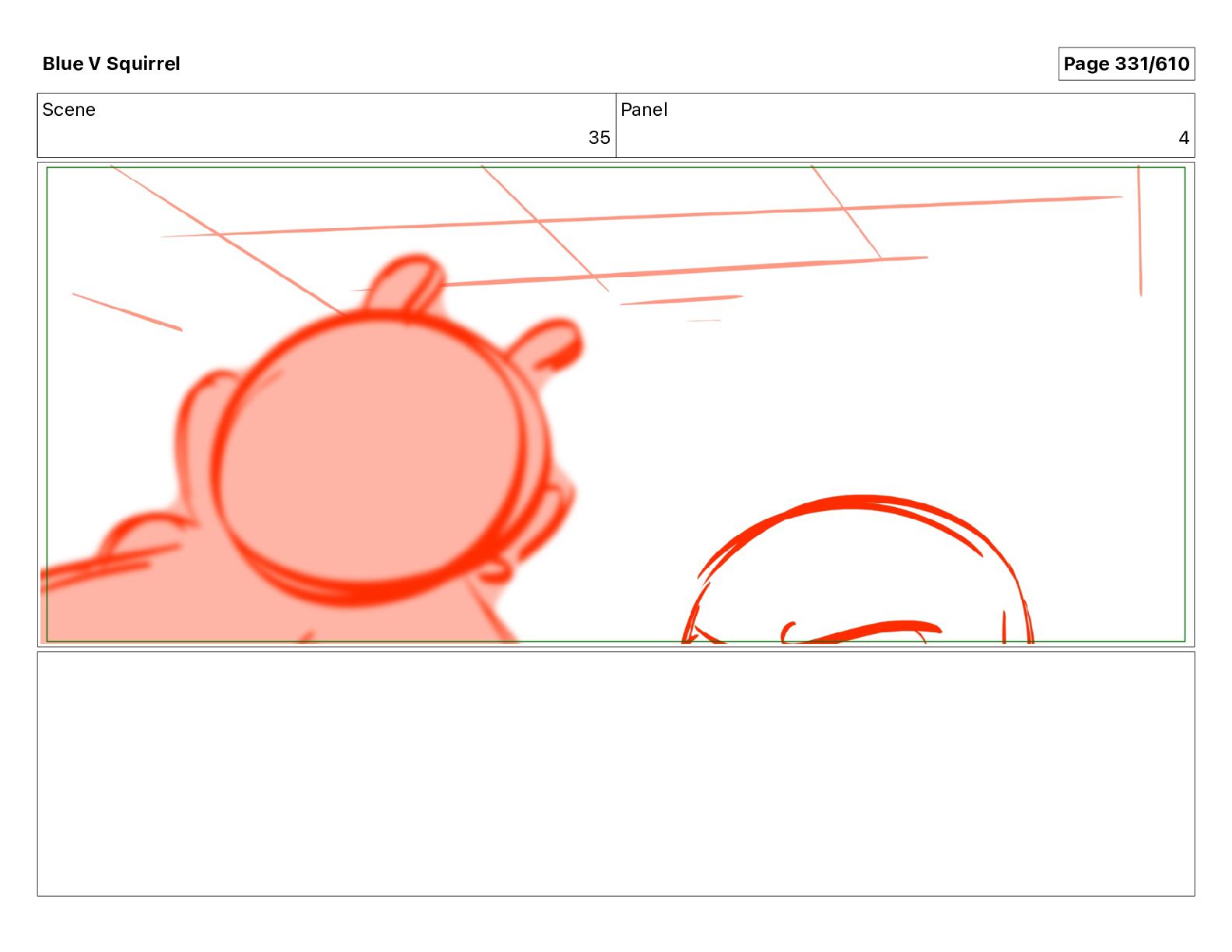This screenshot has width=1232, height=952.
Task: Click the 'Blue V Squirrel' title text
Action: (111, 64)
